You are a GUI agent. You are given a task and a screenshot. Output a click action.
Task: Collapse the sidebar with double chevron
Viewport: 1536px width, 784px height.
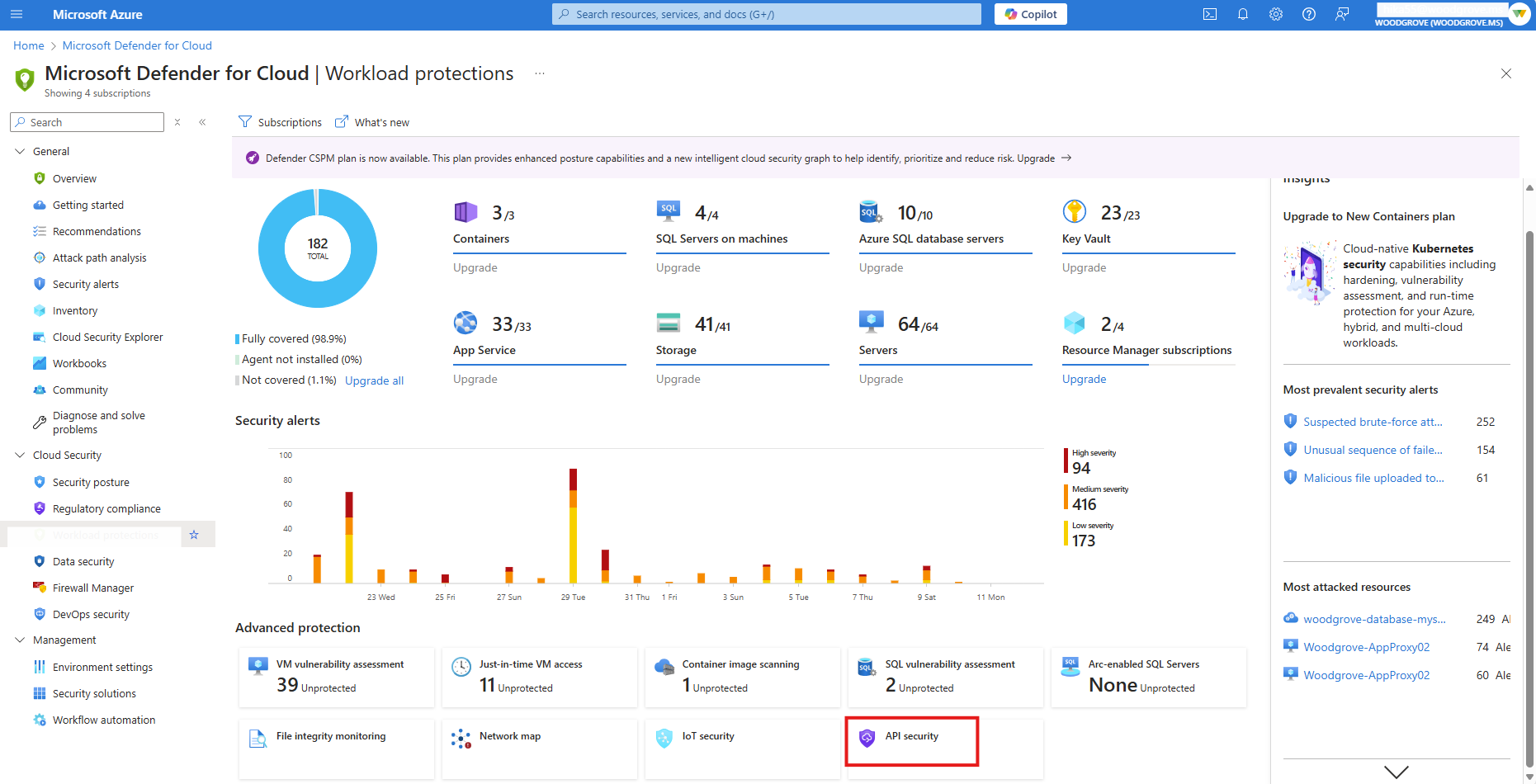pyautogui.click(x=202, y=122)
